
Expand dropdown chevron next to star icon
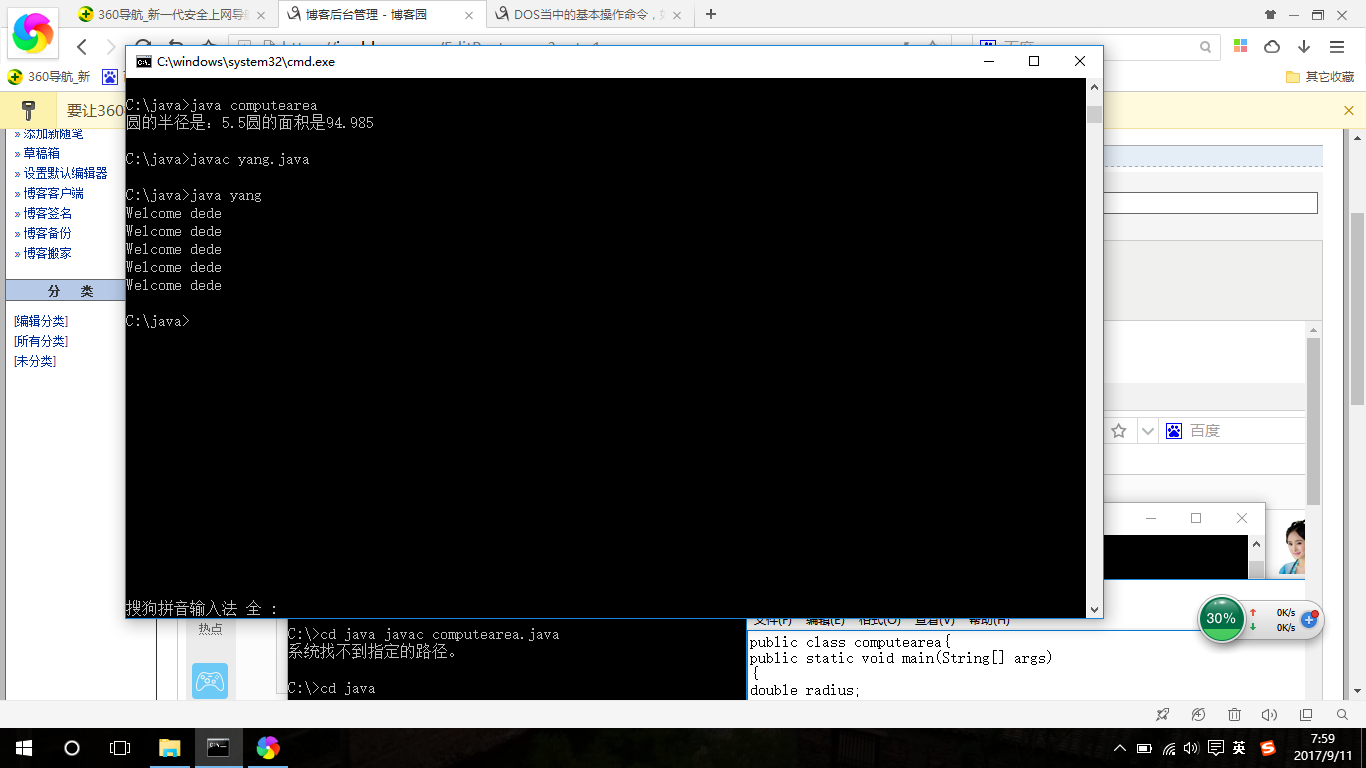pyautogui.click(x=1147, y=431)
